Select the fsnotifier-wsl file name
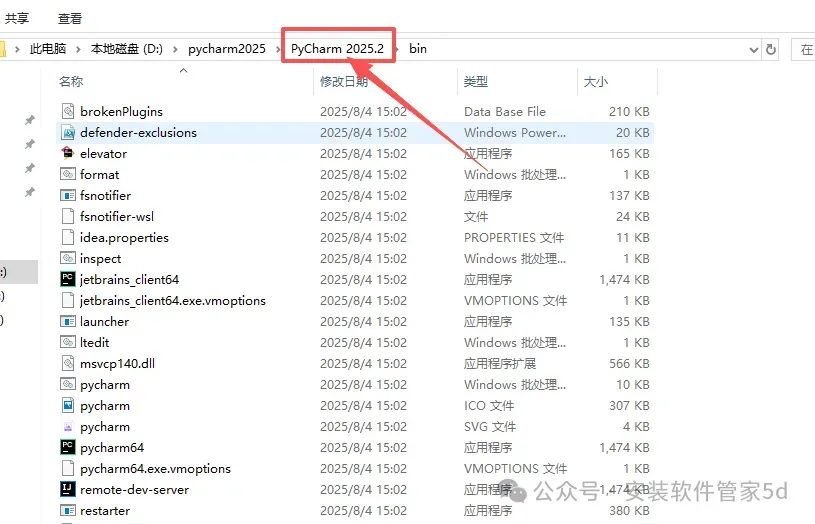This screenshot has width=815, height=524. 117,216
